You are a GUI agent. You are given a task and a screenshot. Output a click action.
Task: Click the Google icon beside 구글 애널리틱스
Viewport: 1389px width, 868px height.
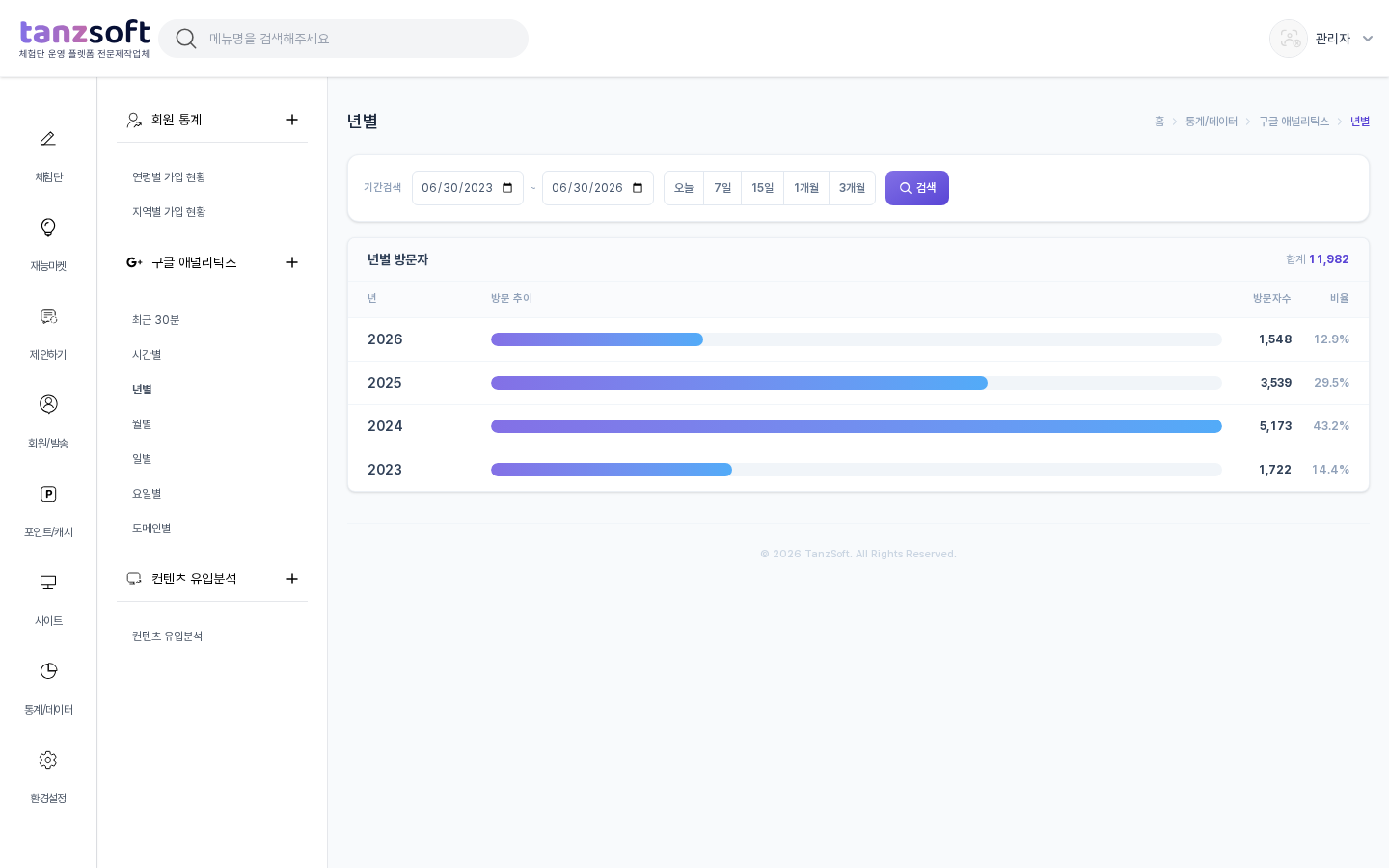(134, 262)
